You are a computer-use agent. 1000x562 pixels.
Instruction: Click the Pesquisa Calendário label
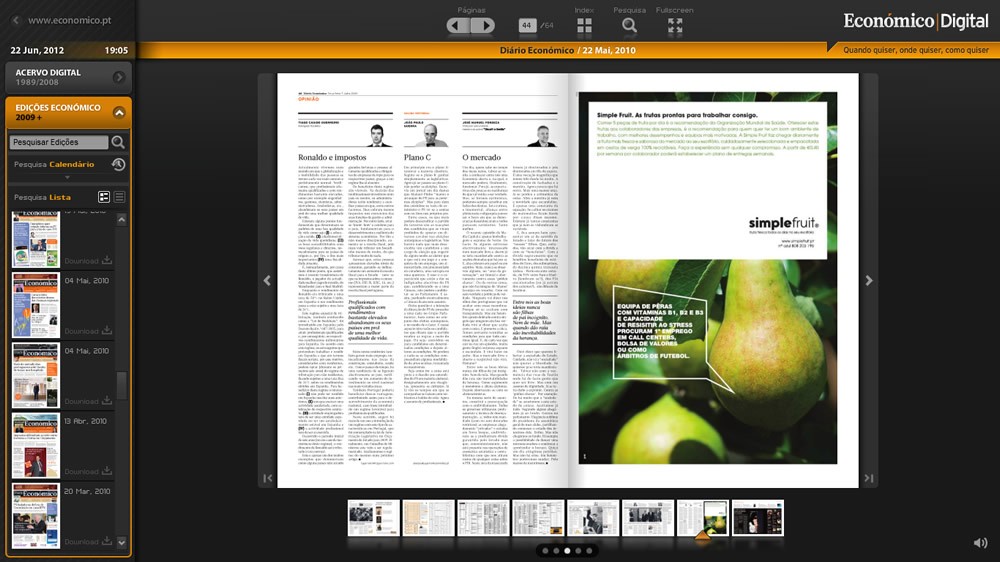[x=54, y=165]
